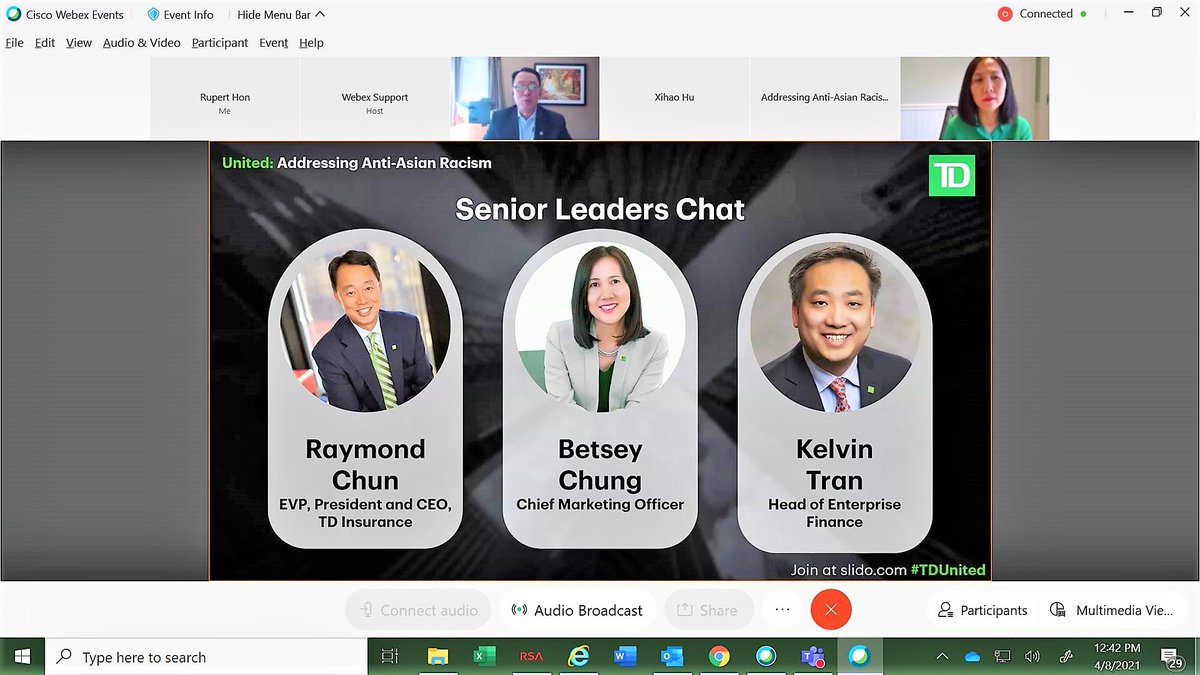Screen dimensions: 1200x675
Task: Open Internet Explorer from taskbar
Action: [x=578, y=657]
